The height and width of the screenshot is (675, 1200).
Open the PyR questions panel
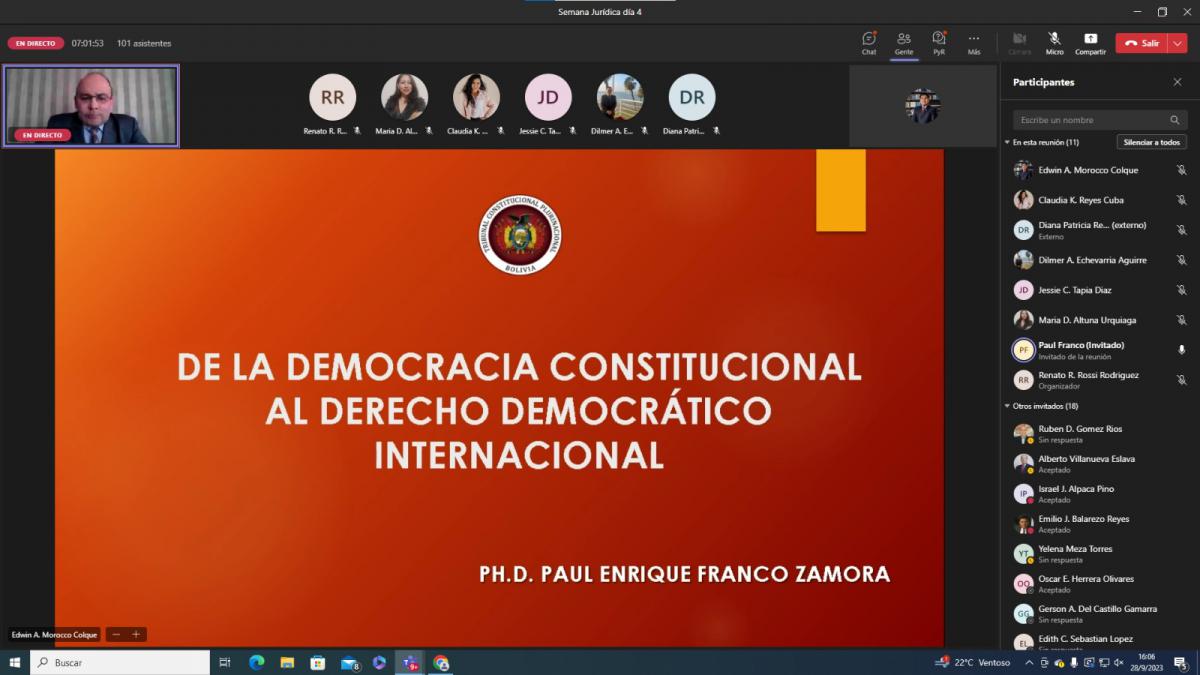click(939, 42)
